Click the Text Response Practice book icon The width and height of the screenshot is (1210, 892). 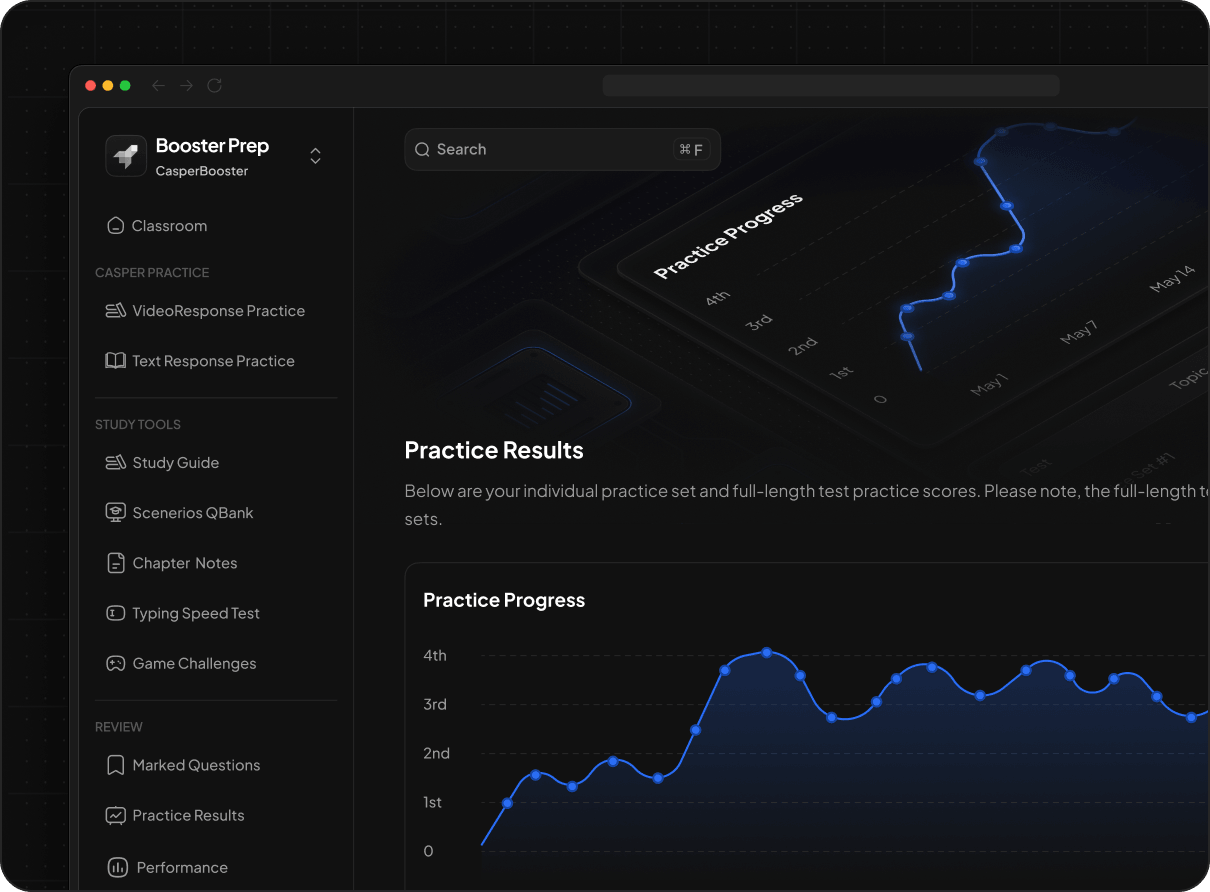click(116, 361)
